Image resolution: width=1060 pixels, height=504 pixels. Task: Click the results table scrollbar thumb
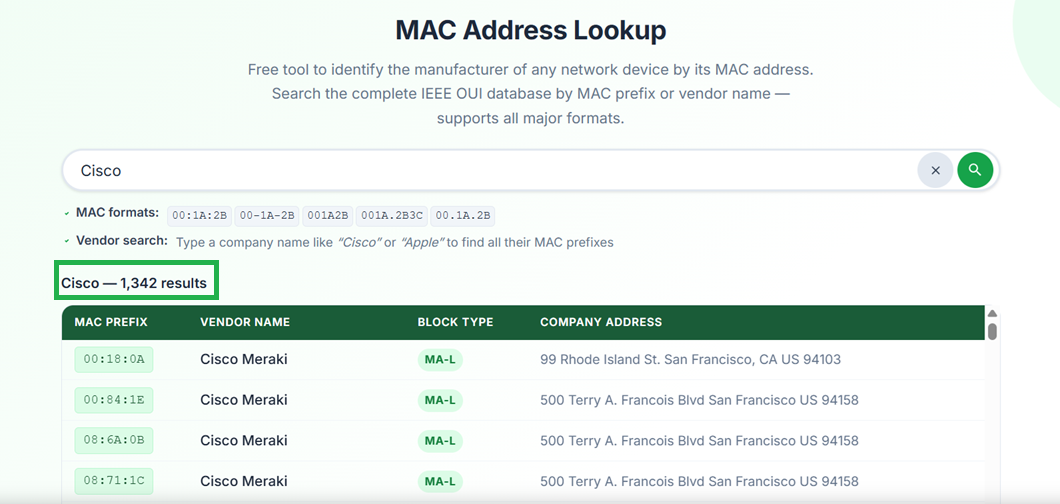pyautogui.click(x=992, y=331)
